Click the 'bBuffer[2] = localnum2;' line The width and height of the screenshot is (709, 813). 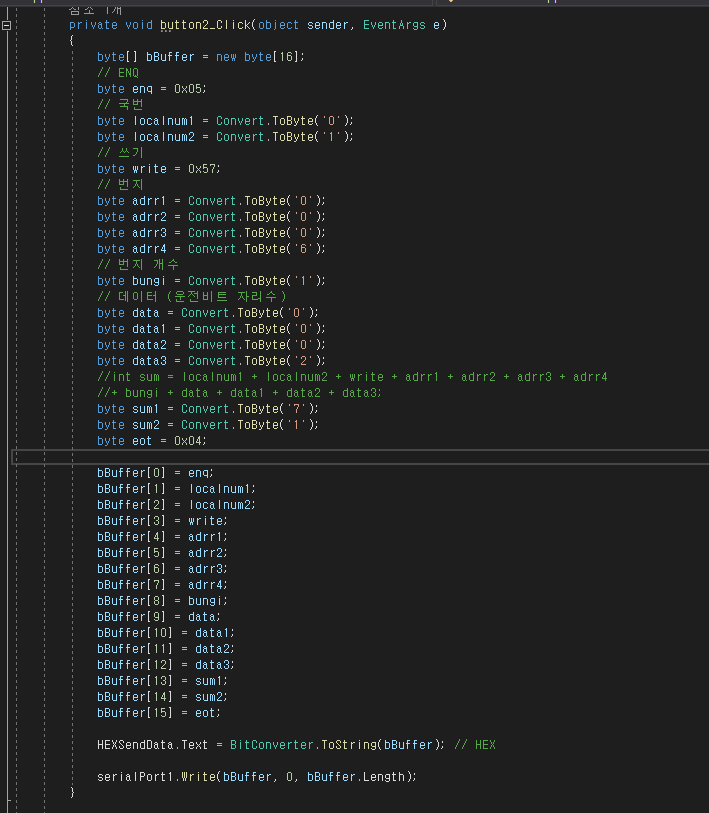[x=176, y=506]
